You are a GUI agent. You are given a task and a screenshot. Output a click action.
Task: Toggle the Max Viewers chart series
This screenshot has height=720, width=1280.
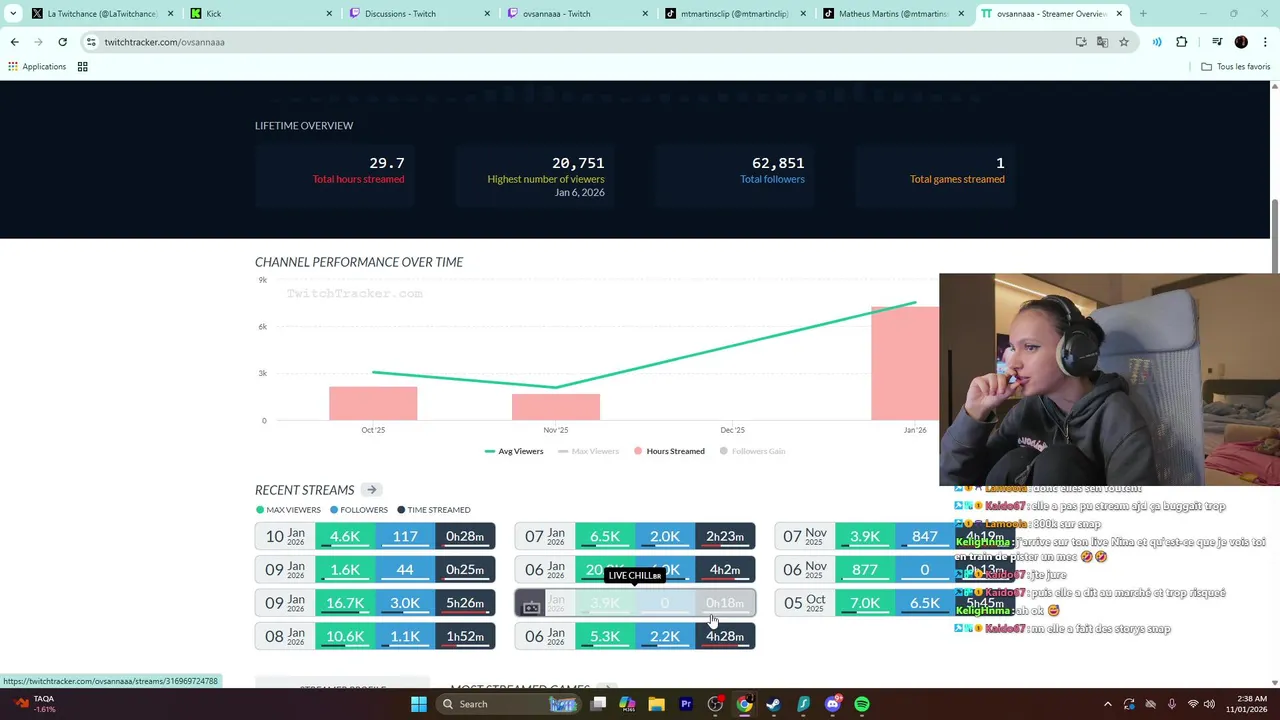pos(588,451)
